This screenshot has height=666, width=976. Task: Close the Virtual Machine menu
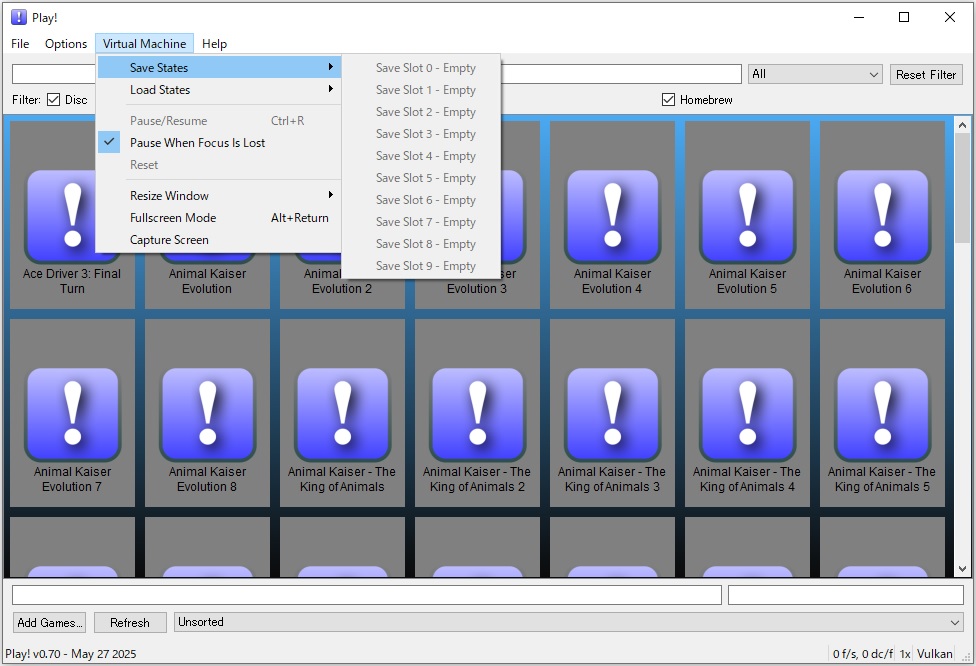144,44
